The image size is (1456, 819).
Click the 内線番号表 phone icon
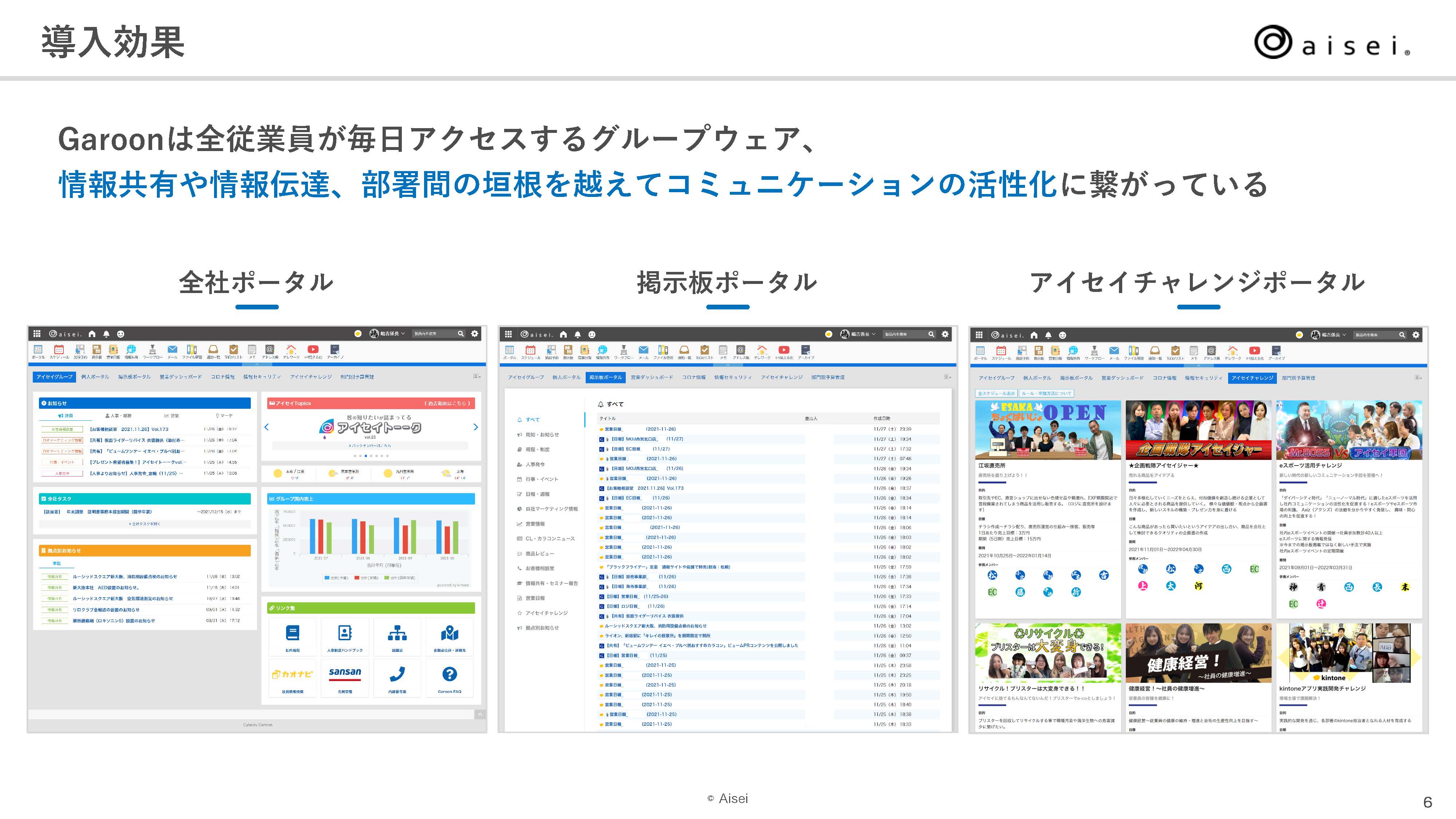coord(397,674)
